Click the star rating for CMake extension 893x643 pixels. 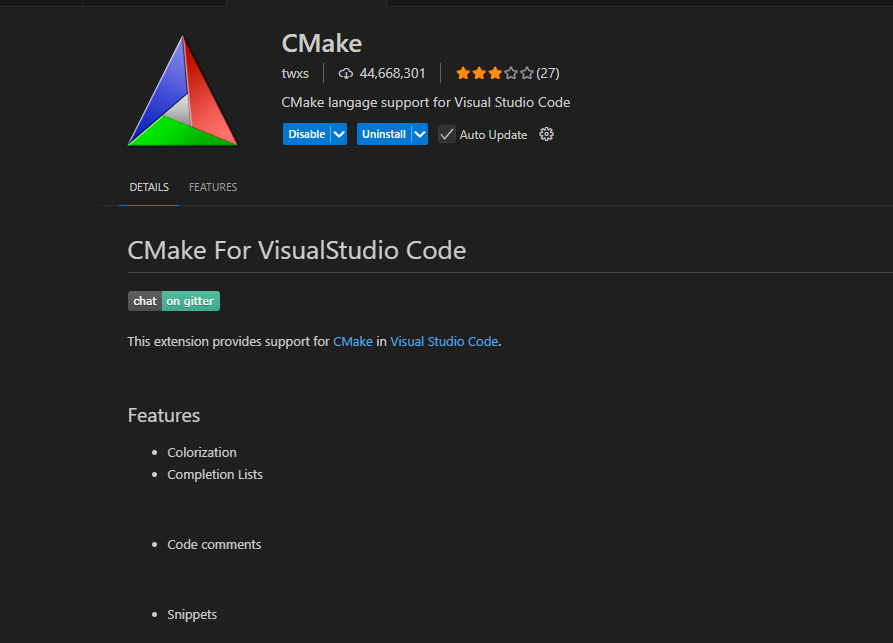tap(494, 73)
